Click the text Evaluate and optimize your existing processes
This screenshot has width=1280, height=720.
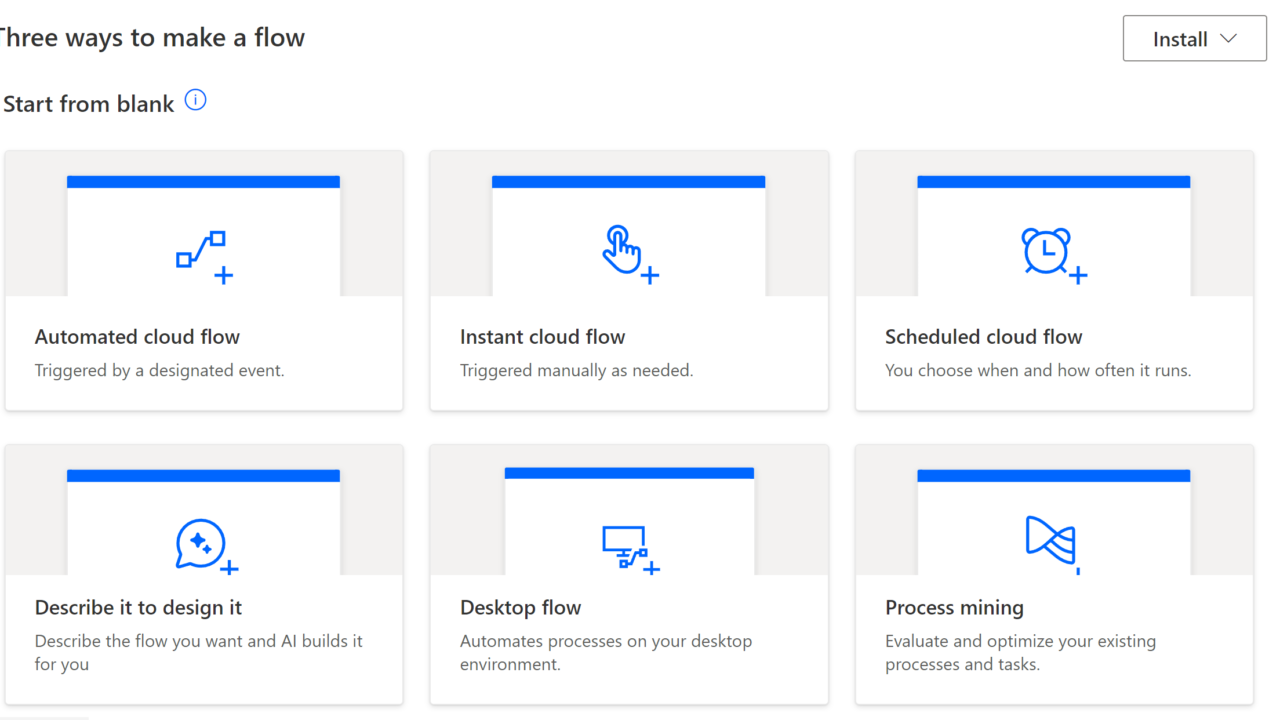click(1020, 652)
